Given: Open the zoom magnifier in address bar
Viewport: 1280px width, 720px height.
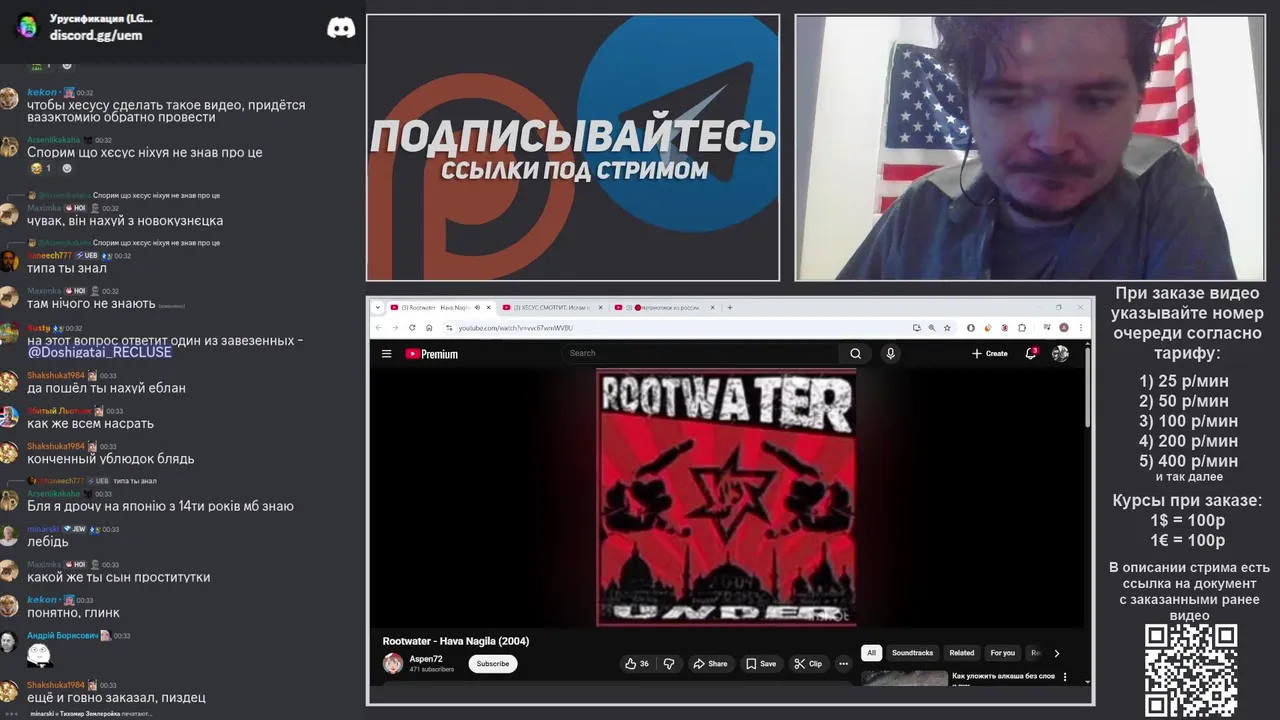Looking at the screenshot, I should click(932, 327).
